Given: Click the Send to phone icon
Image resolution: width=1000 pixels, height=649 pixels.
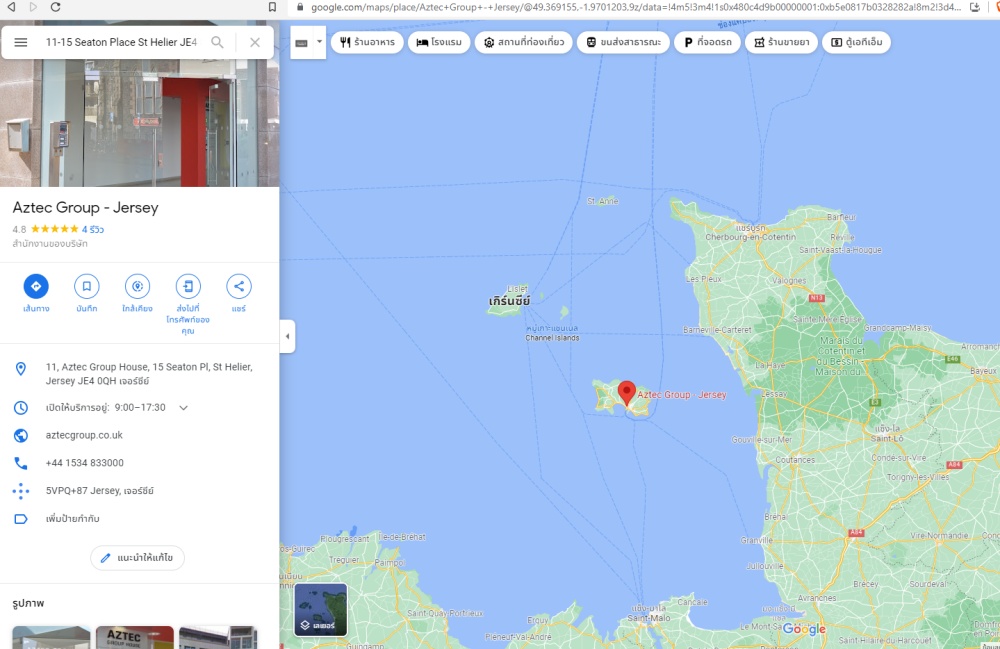Looking at the screenshot, I should pos(188,287).
